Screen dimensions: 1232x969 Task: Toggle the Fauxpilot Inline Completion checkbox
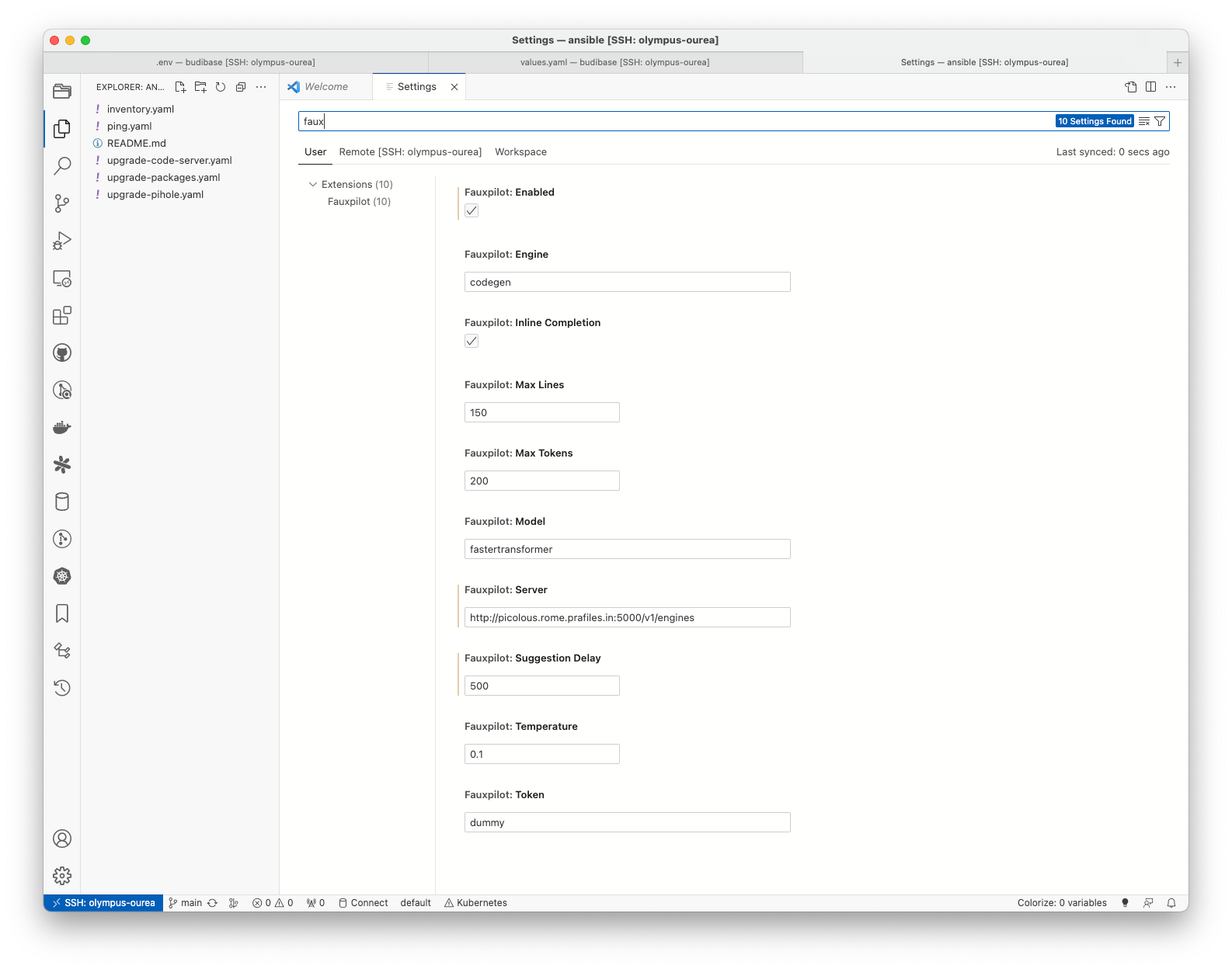[x=472, y=341]
